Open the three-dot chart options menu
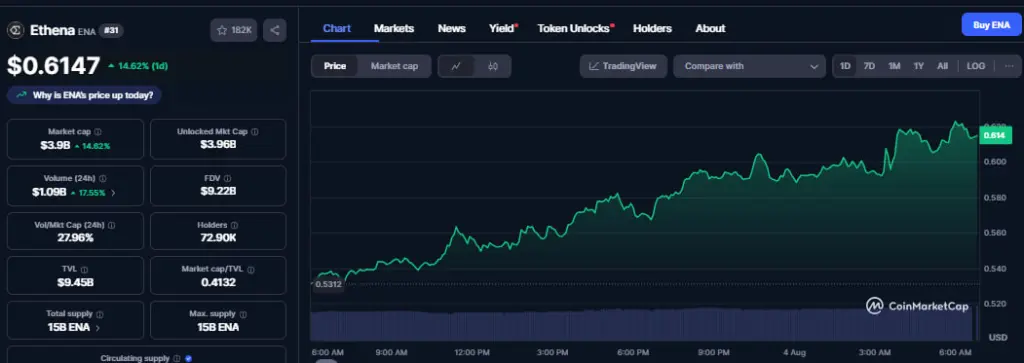 coord(1010,66)
